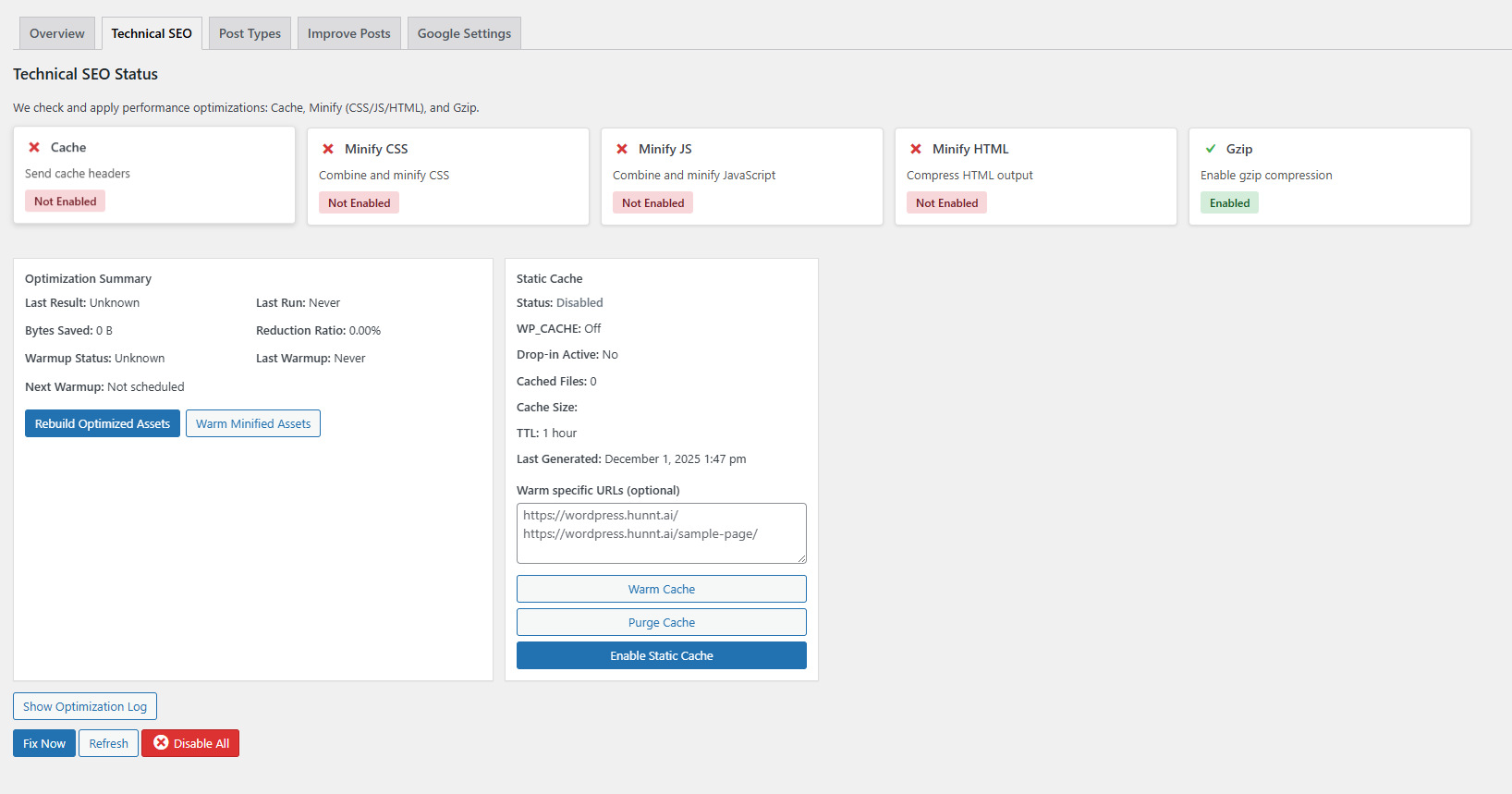Click the Warm Minified Assets button
1512x794 pixels.
tap(253, 423)
